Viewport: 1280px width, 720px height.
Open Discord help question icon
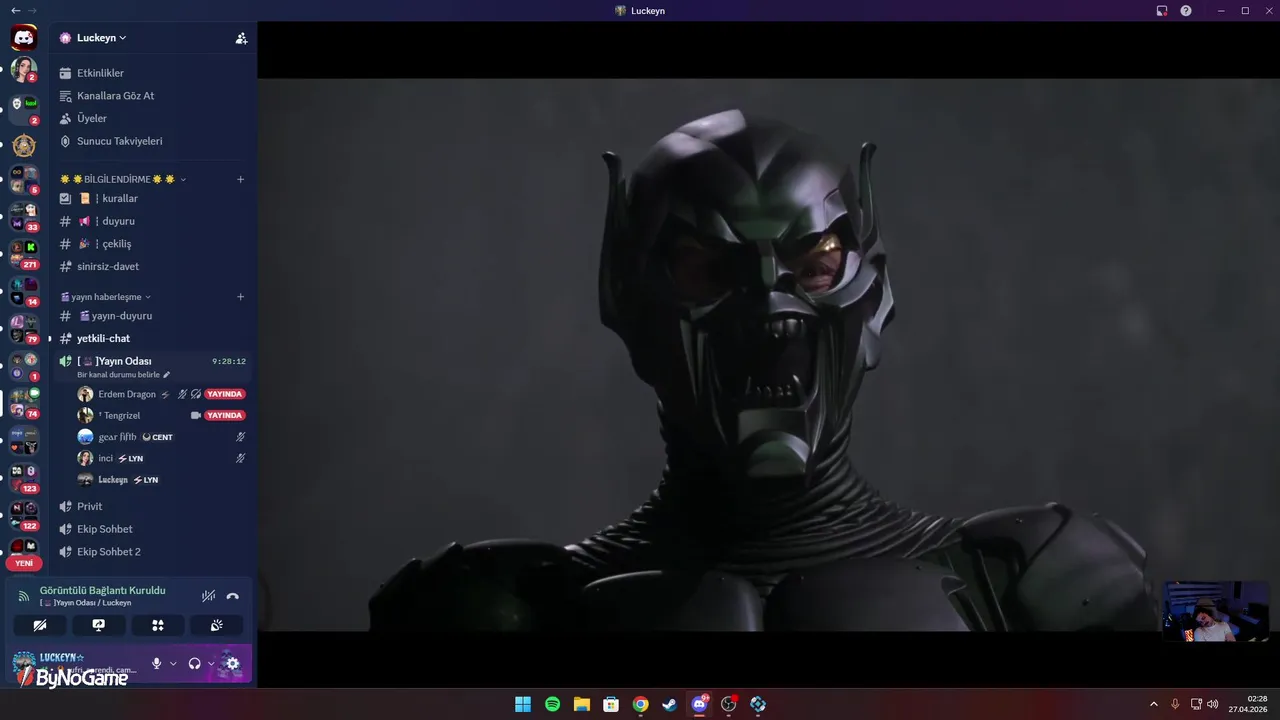click(1186, 11)
